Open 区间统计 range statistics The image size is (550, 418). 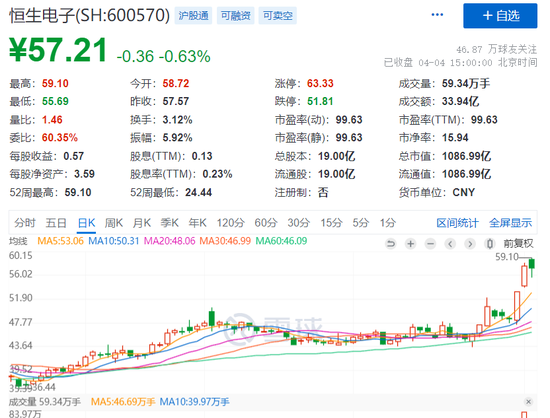click(x=457, y=223)
